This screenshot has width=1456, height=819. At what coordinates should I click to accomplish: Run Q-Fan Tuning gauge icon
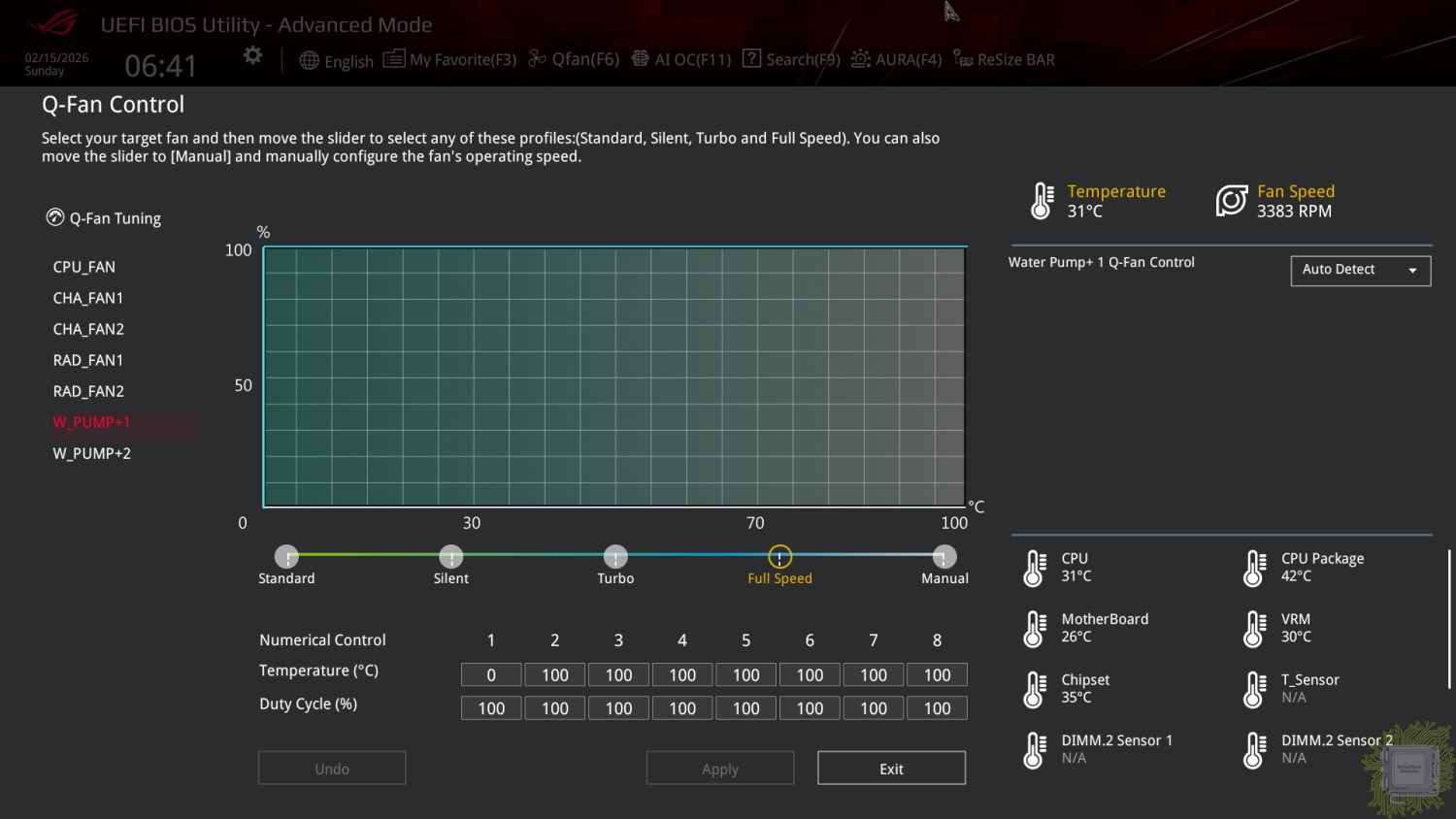(55, 217)
